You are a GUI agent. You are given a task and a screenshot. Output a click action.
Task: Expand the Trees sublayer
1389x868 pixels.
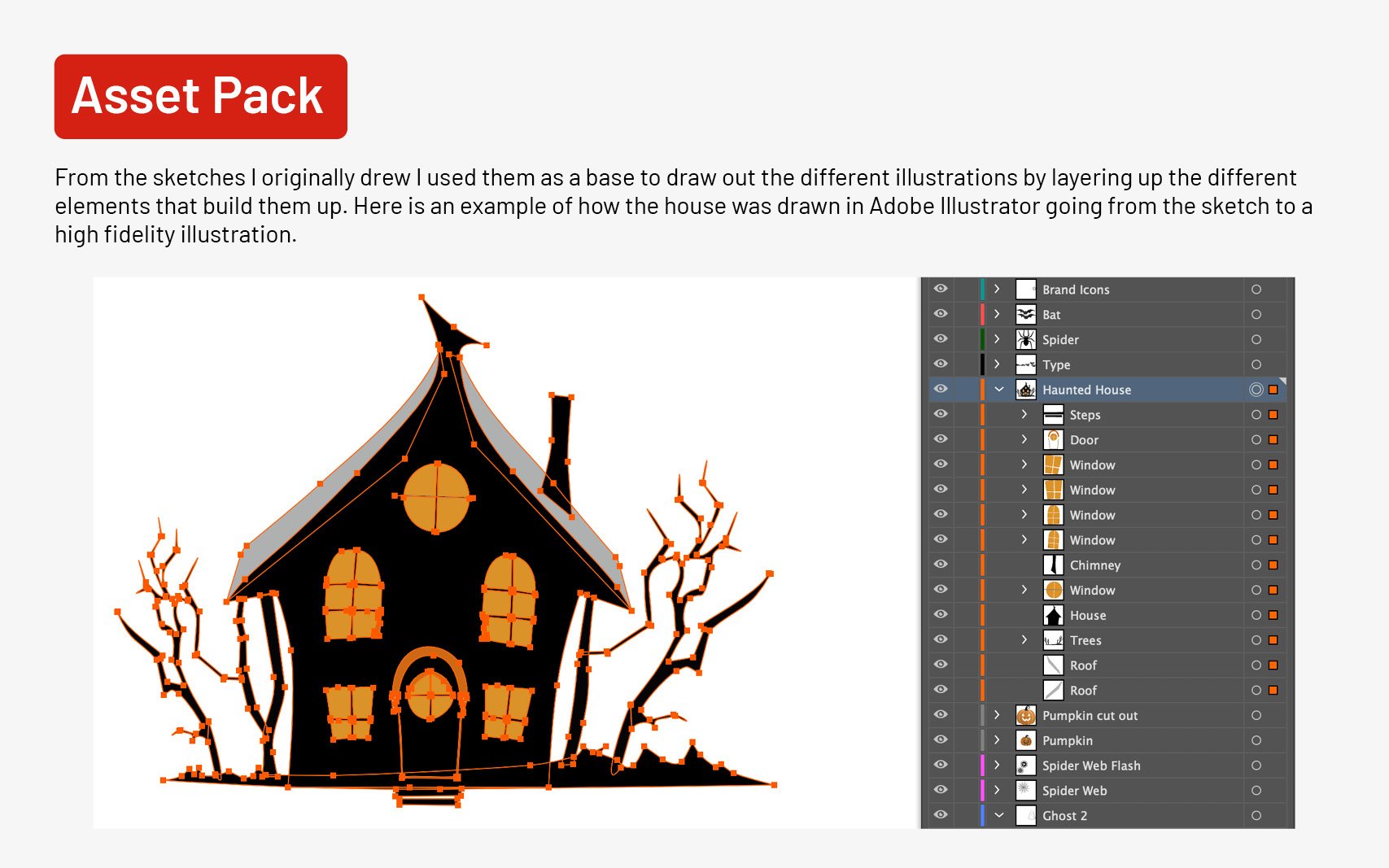(1024, 639)
